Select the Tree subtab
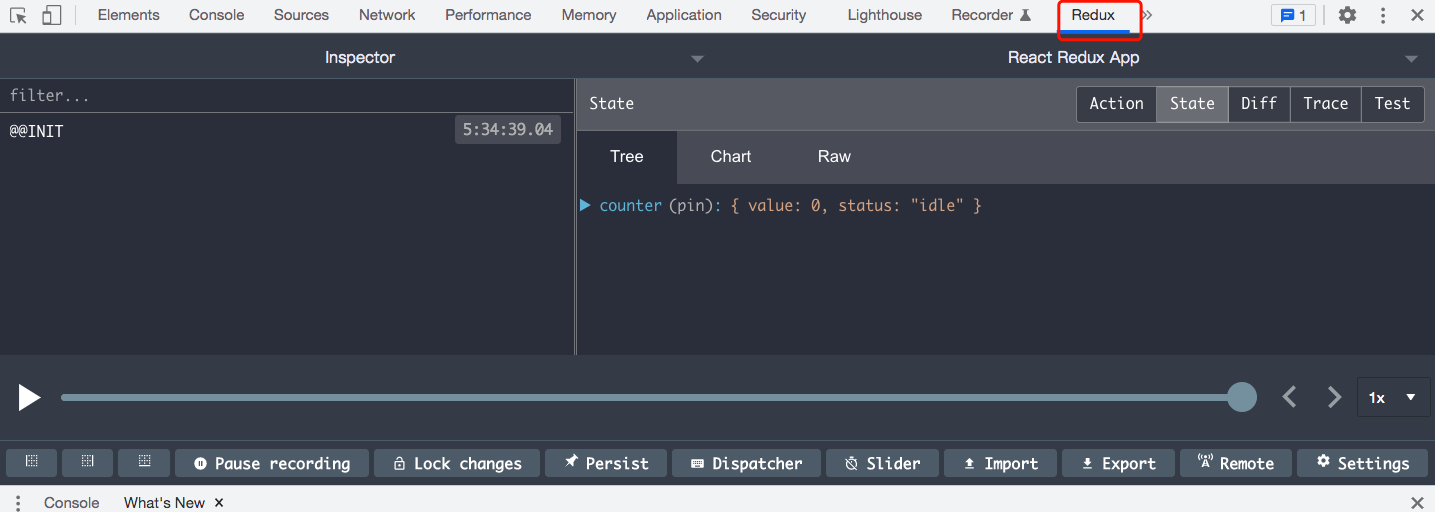Viewport: 1435px width, 512px height. [627, 156]
